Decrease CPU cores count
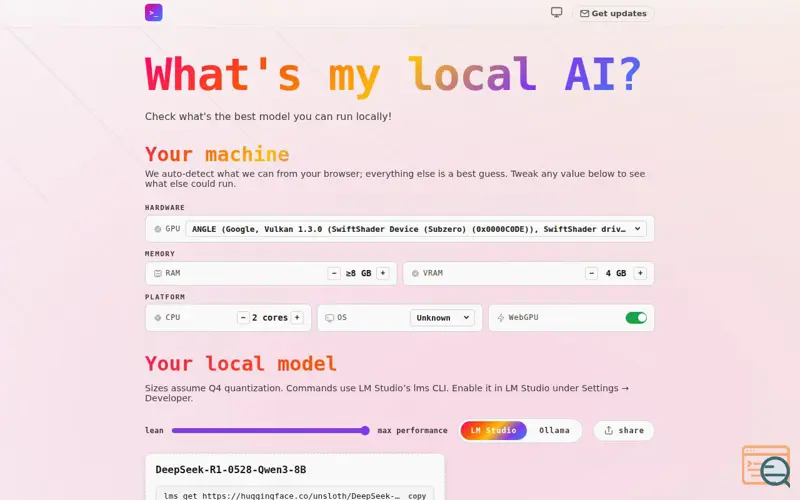800x500 pixels. pyautogui.click(x=243, y=318)
